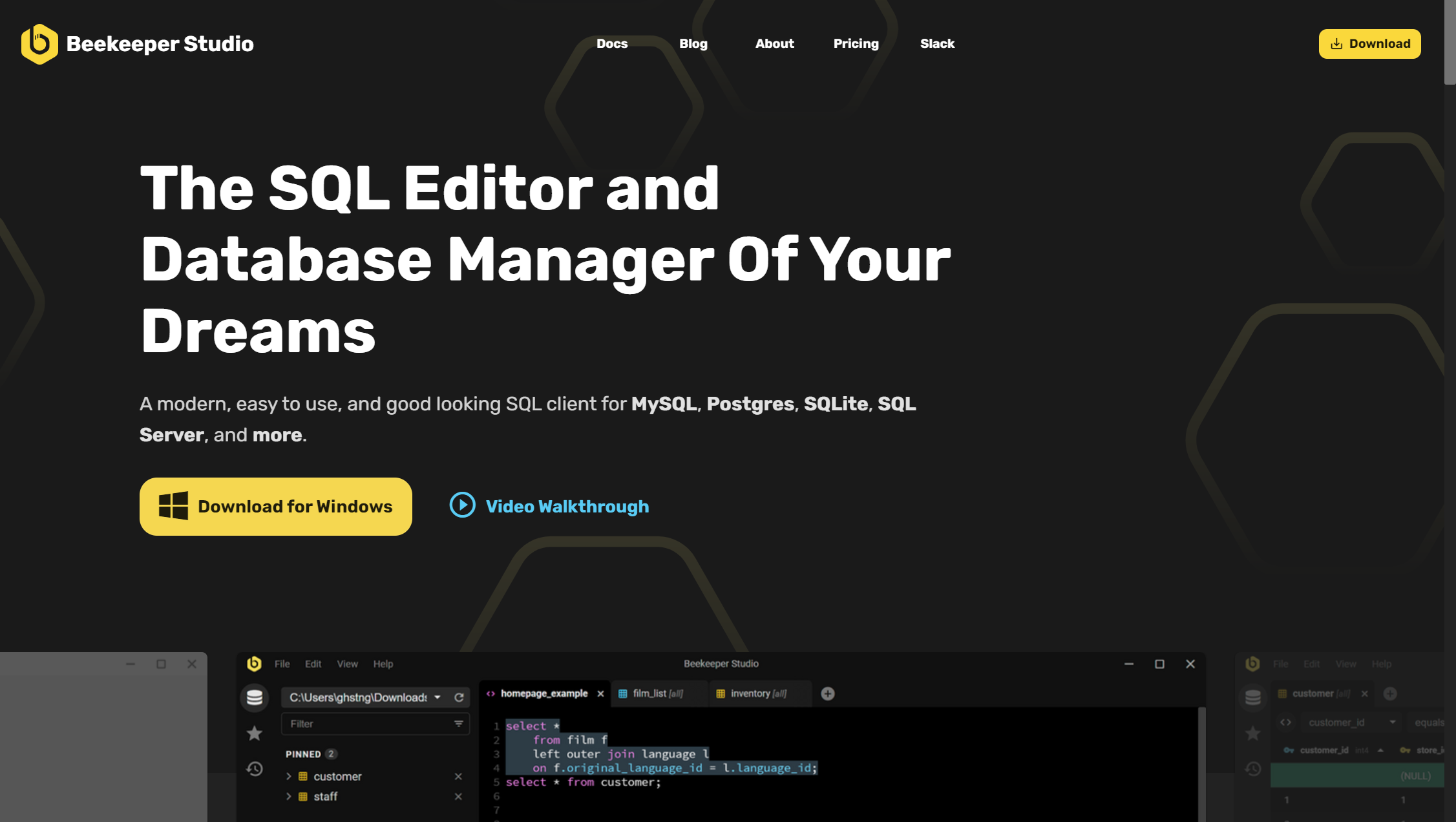The width and height of the screenshot is (1456, 822).
Task: Click the PINNED section header
Action: point(311,754)
